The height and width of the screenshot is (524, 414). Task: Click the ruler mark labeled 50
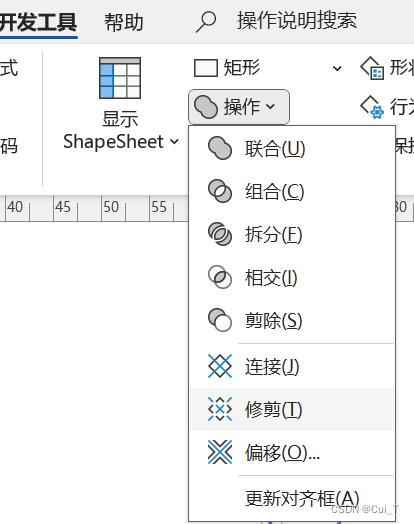(x=111, y=207)
